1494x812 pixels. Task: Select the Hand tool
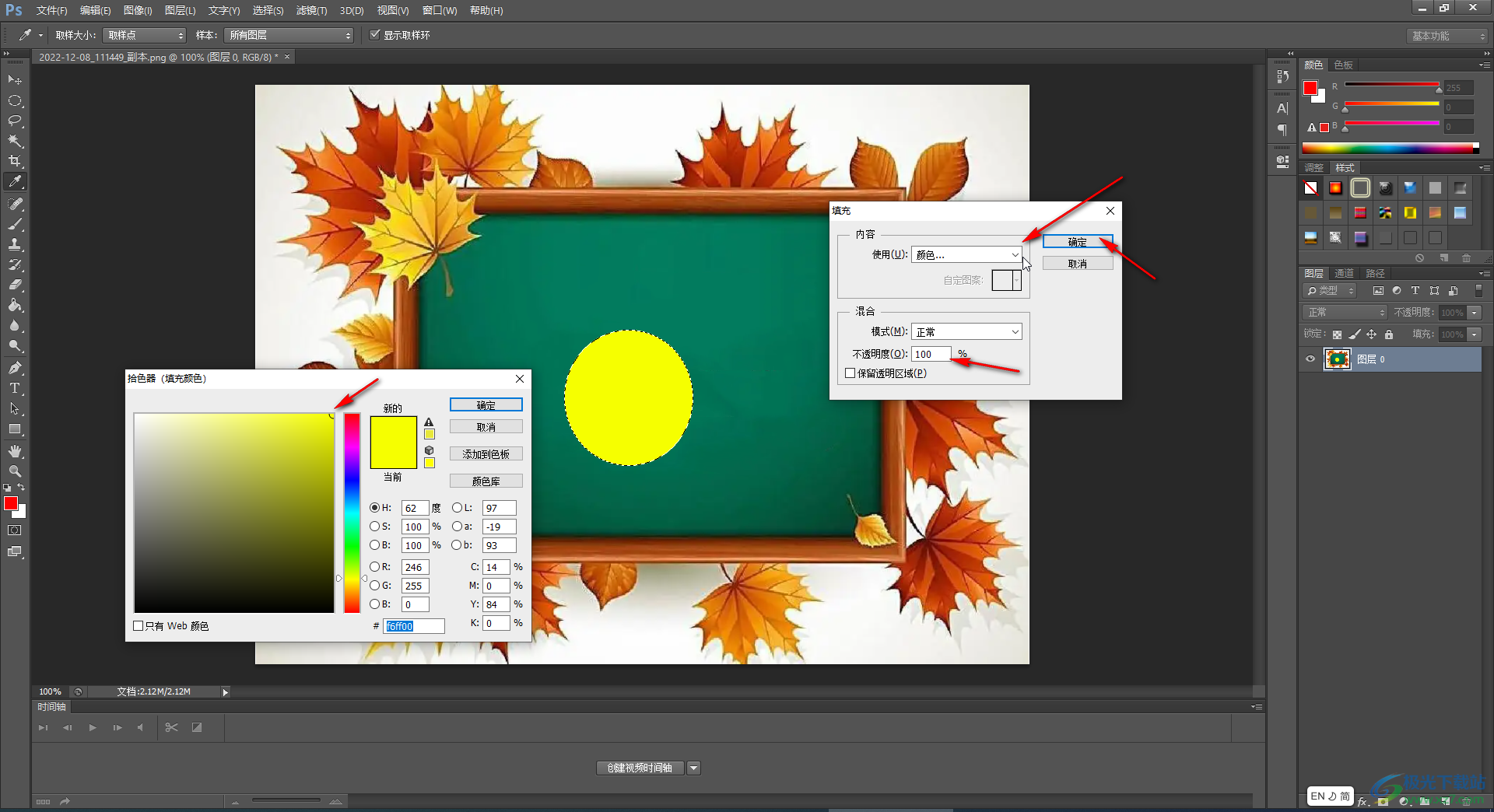pos(15,451)
